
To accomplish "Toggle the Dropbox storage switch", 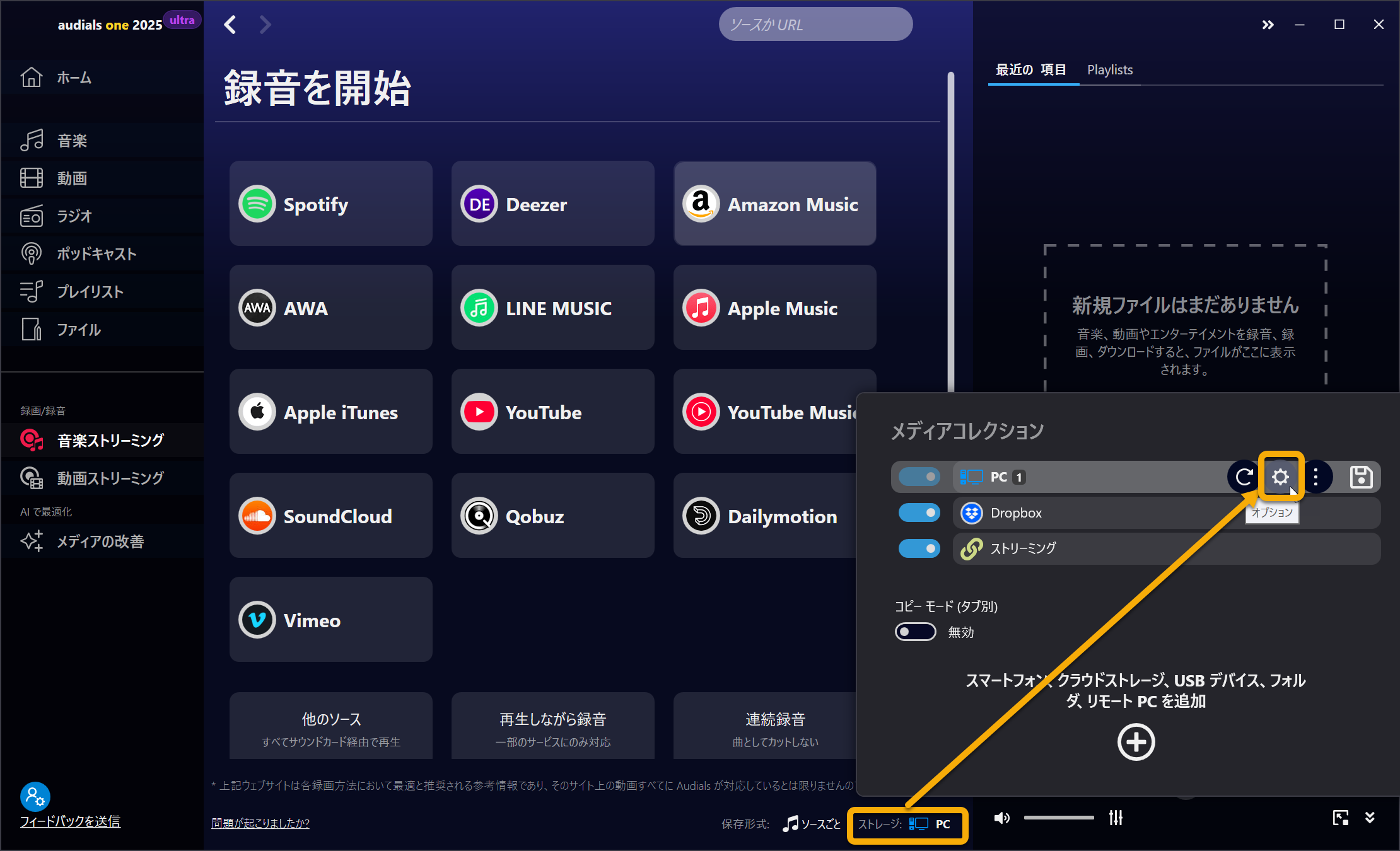I will [x=919, y=513].
